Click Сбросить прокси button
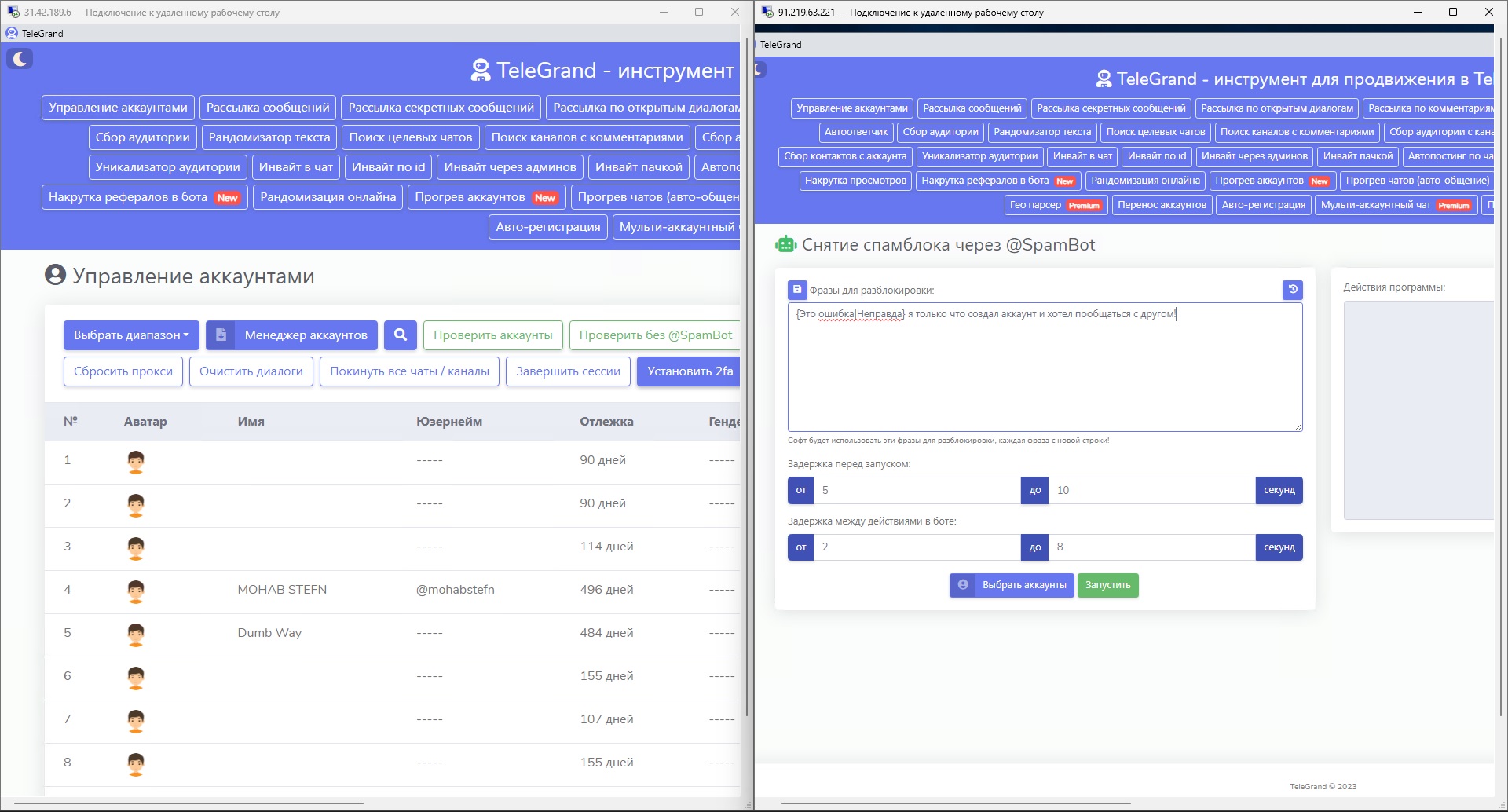 [123, 371]
